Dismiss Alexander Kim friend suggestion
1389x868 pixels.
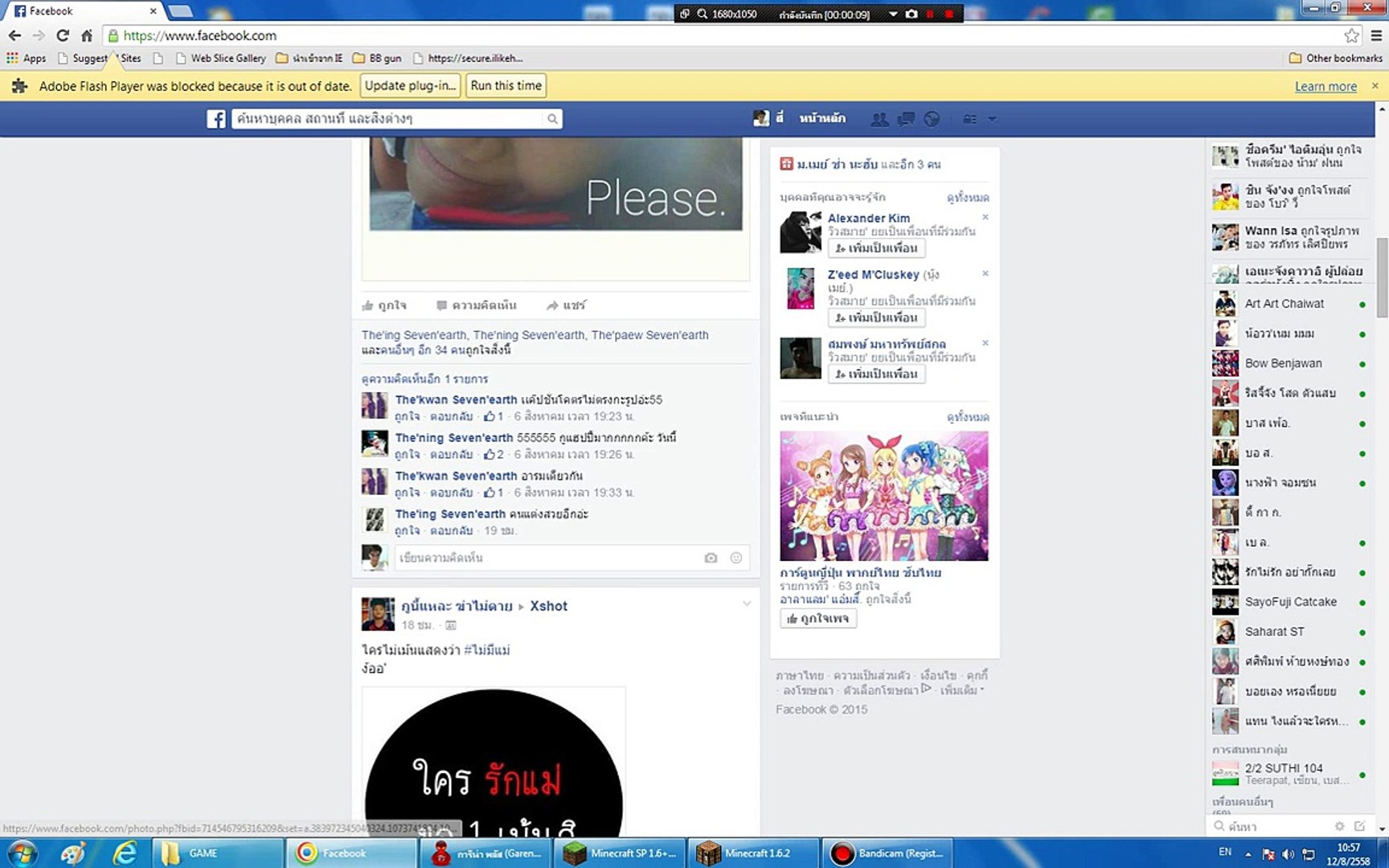click(x=985, y=217)
